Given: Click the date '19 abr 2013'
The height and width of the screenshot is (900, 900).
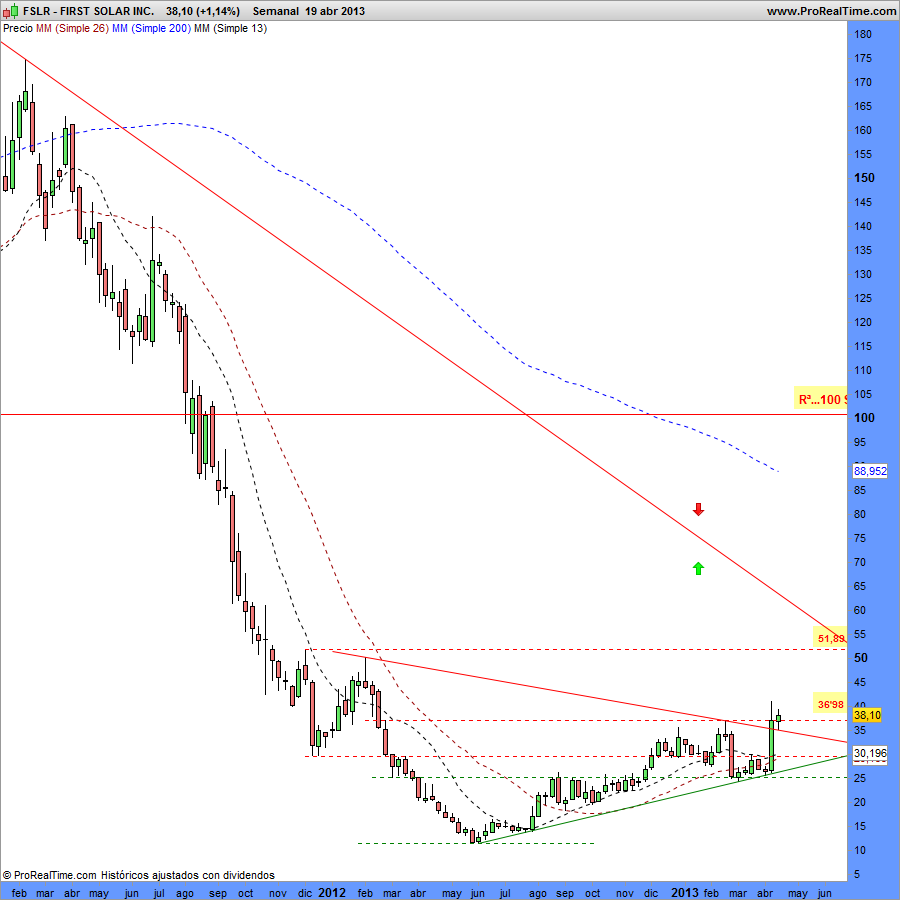Looking at the screenshot, I should tap(335, 11).
